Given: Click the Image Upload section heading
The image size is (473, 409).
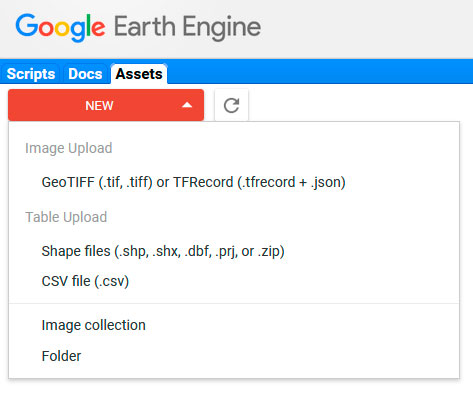Looking at the screenshot, I should tap(69, 148).
